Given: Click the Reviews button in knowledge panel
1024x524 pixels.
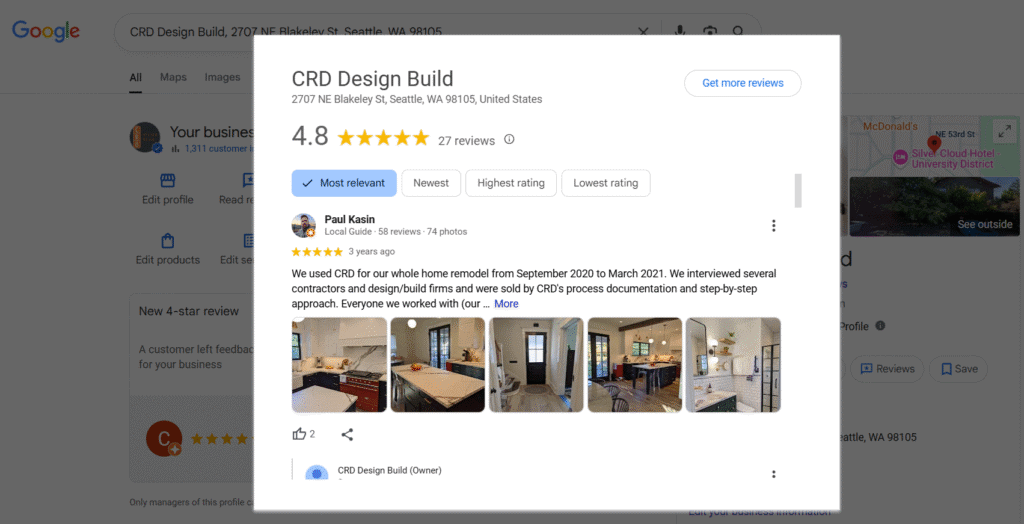Looking at the screenshot, I should tap(887, 369).
